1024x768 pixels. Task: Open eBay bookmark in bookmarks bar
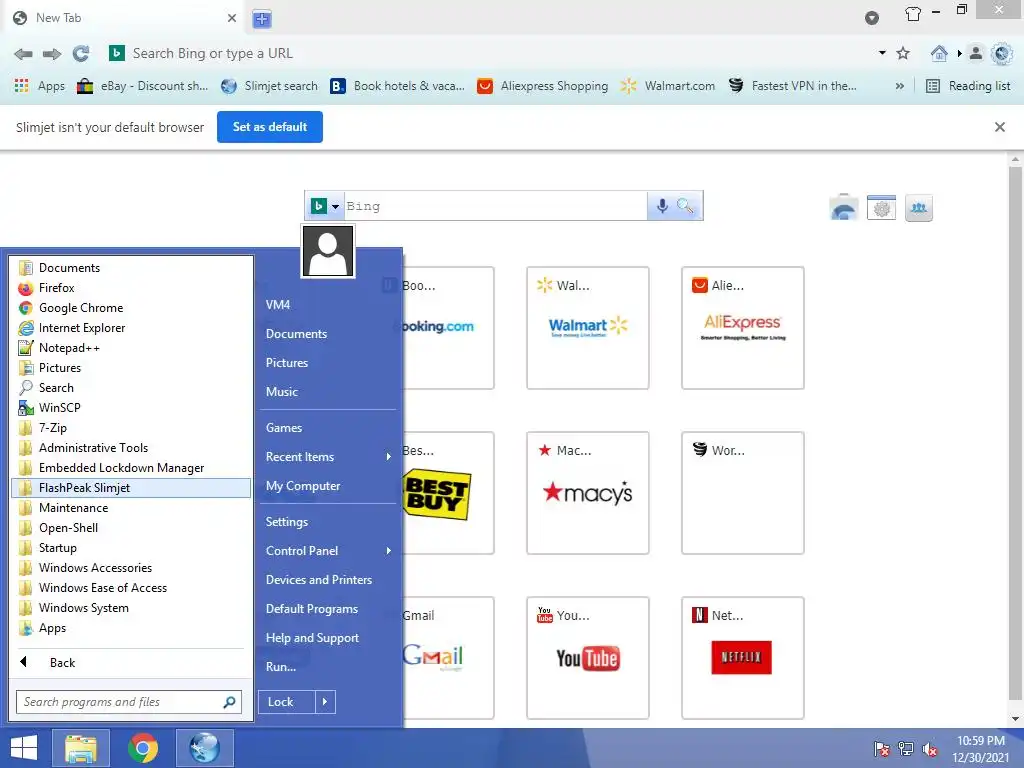click(x=142, y=86)
